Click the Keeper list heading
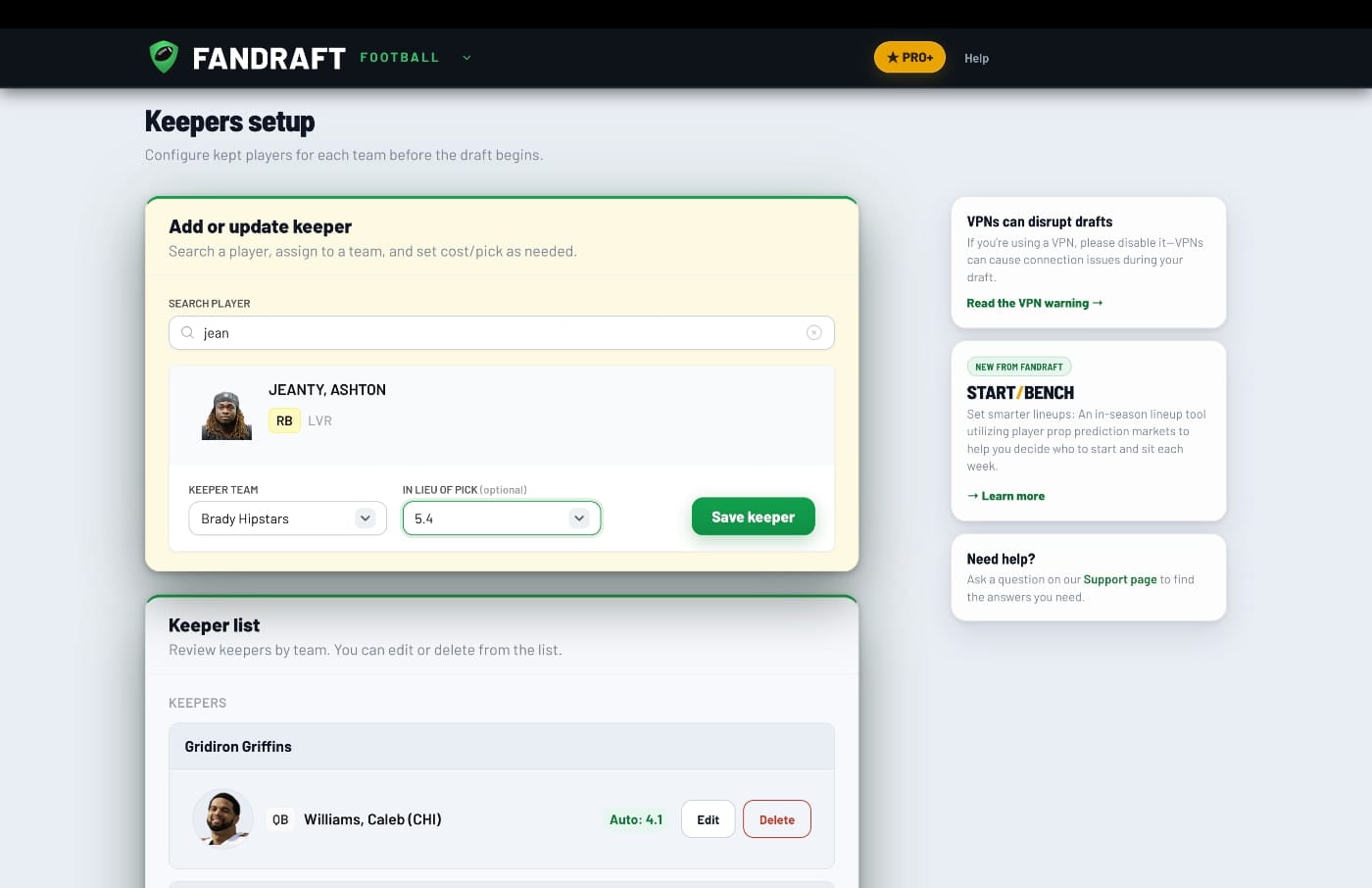Screen dimensions: 1372x888 214,625
